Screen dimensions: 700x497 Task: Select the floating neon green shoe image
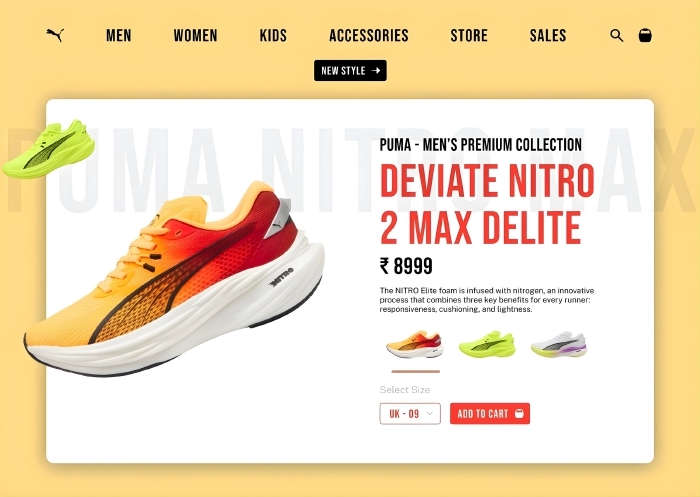tap(49, 149)
